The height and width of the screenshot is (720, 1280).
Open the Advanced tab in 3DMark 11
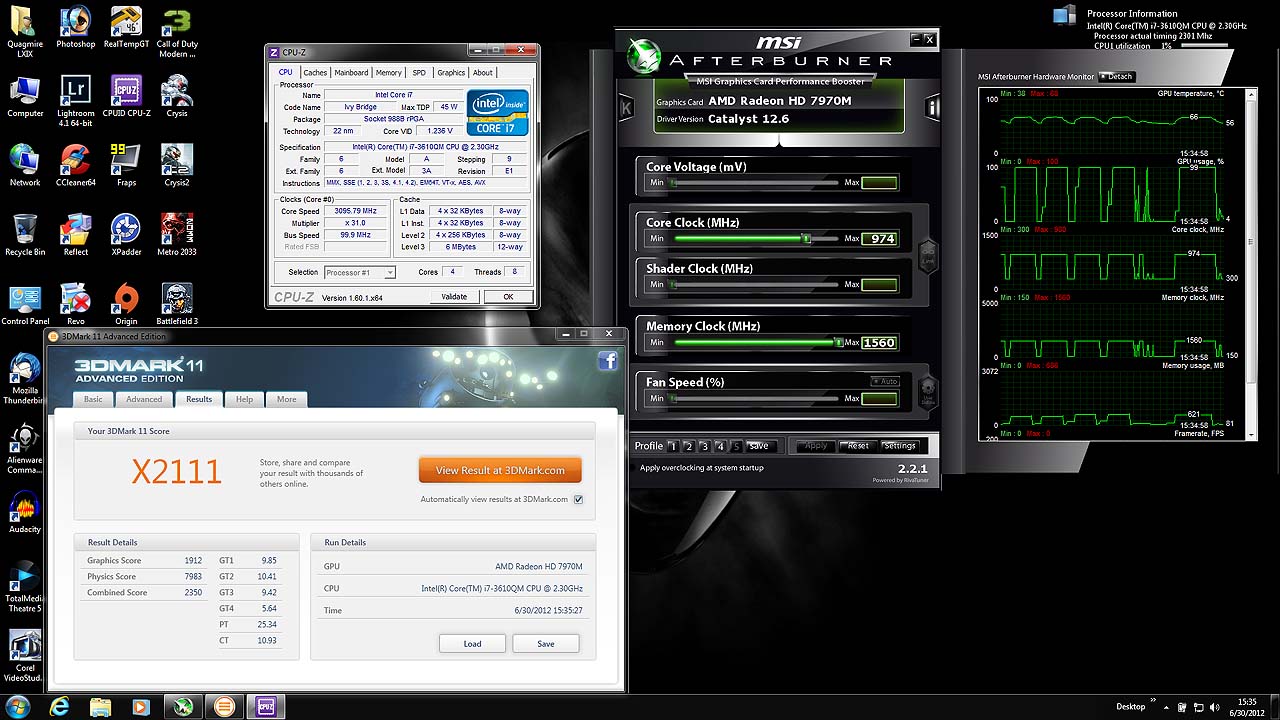[144, 399]
